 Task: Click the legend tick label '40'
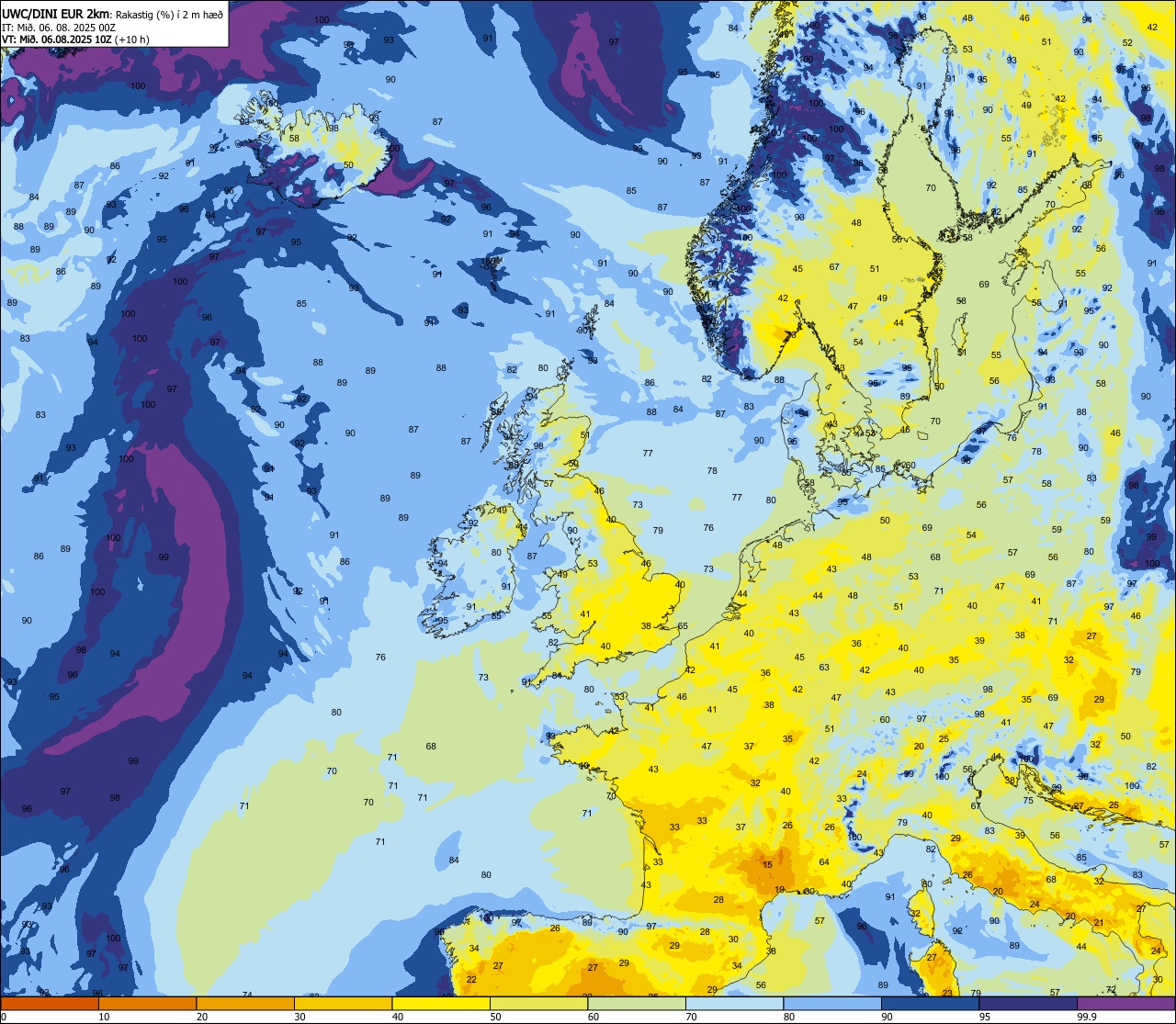398,1017
